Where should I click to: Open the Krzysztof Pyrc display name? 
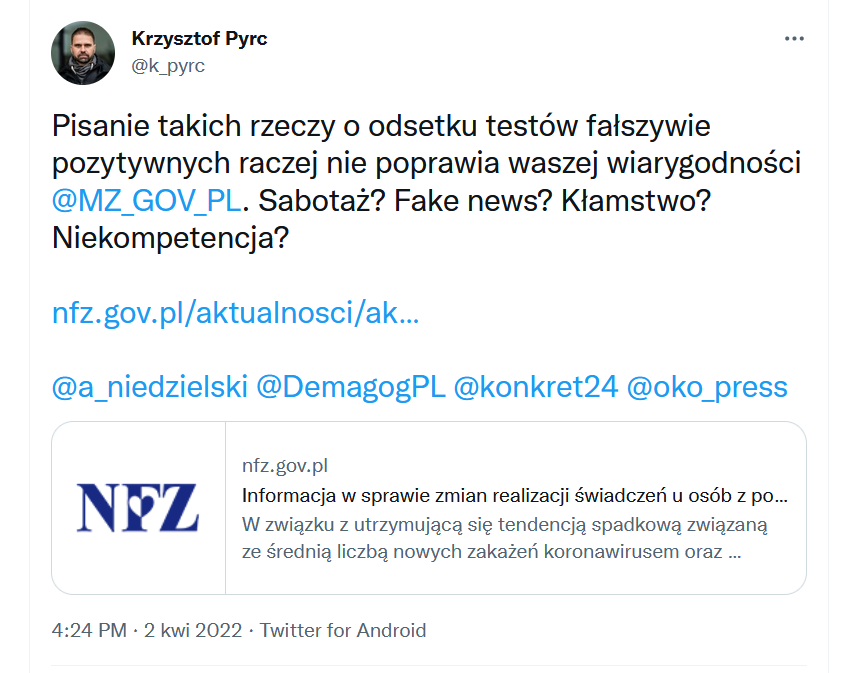pos(199,39)
